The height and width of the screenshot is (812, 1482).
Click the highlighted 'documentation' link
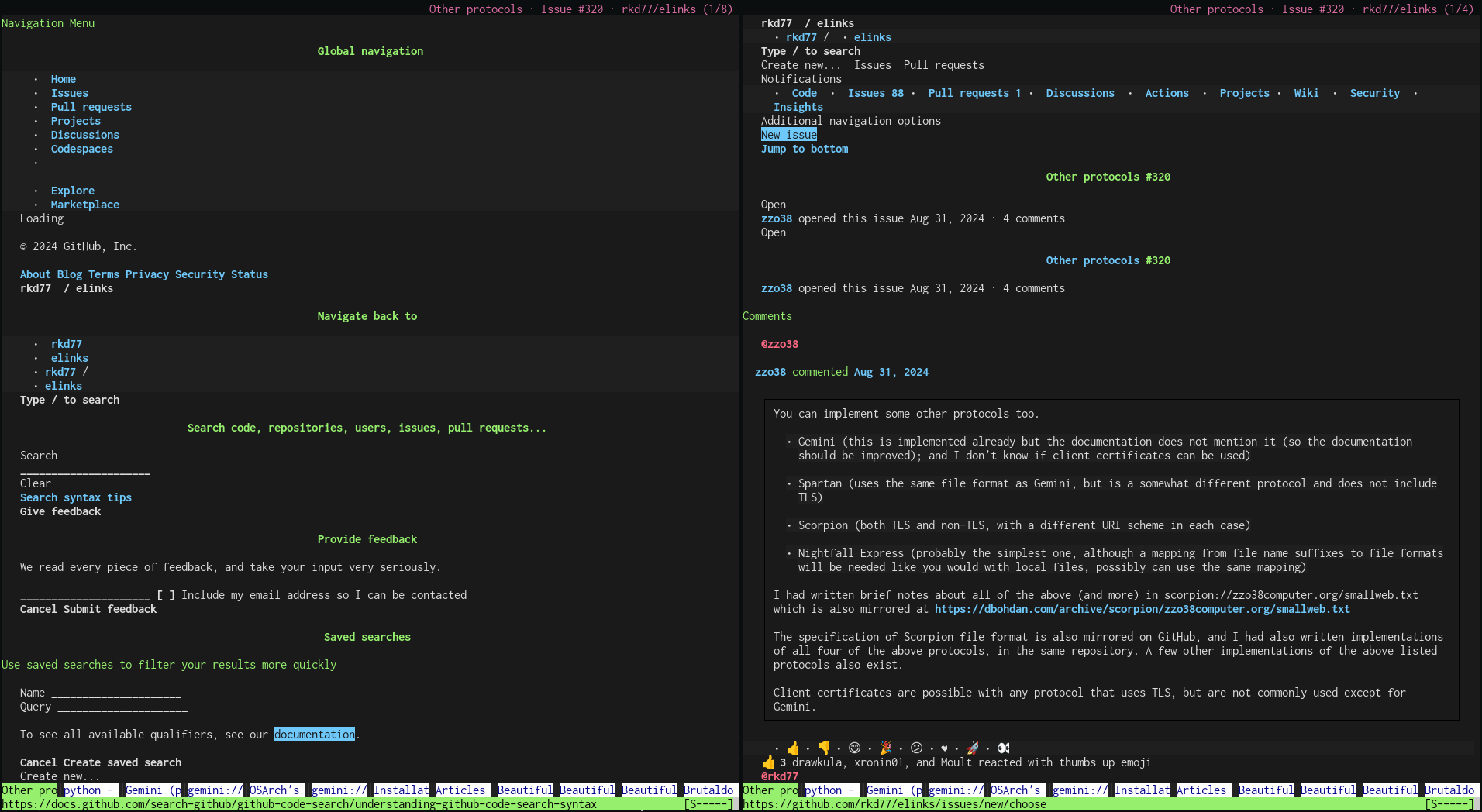(315, 735)
